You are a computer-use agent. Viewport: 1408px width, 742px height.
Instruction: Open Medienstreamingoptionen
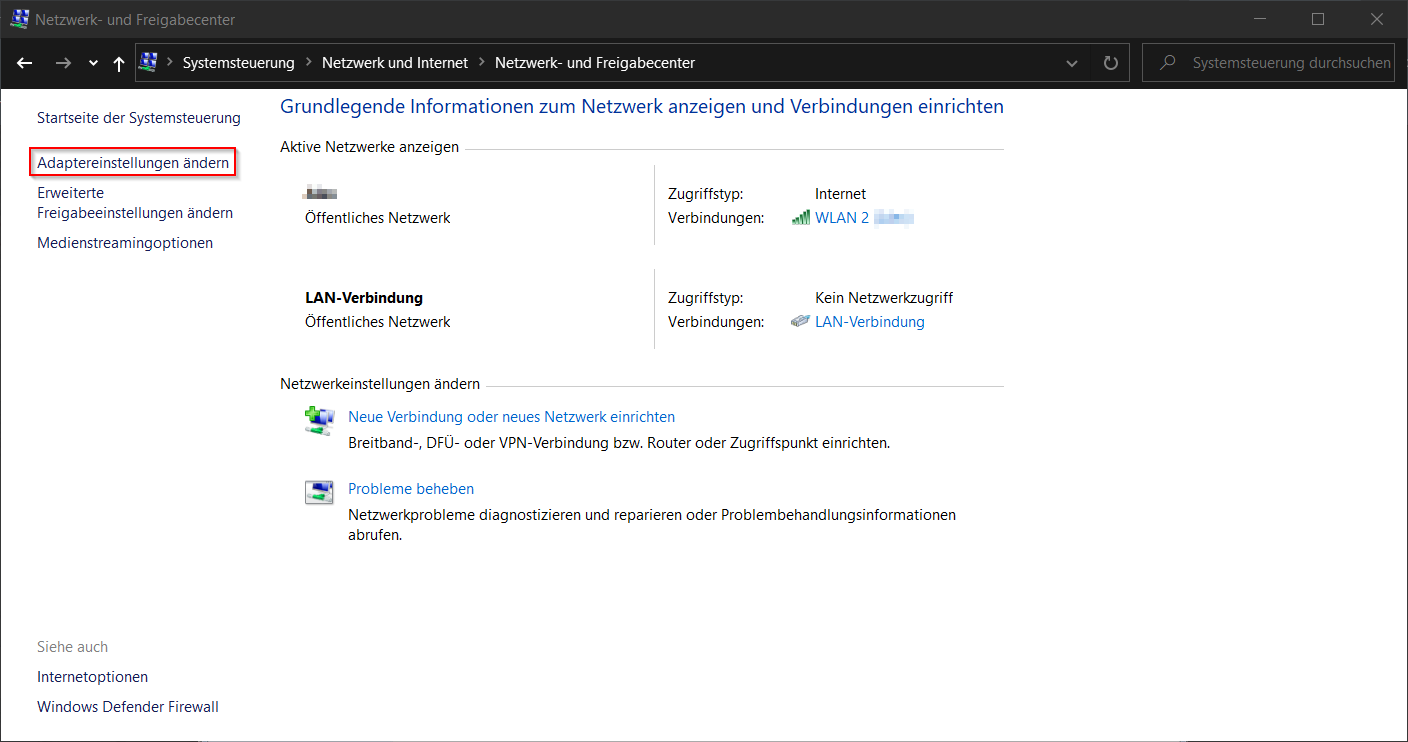[x=125, y=243]
